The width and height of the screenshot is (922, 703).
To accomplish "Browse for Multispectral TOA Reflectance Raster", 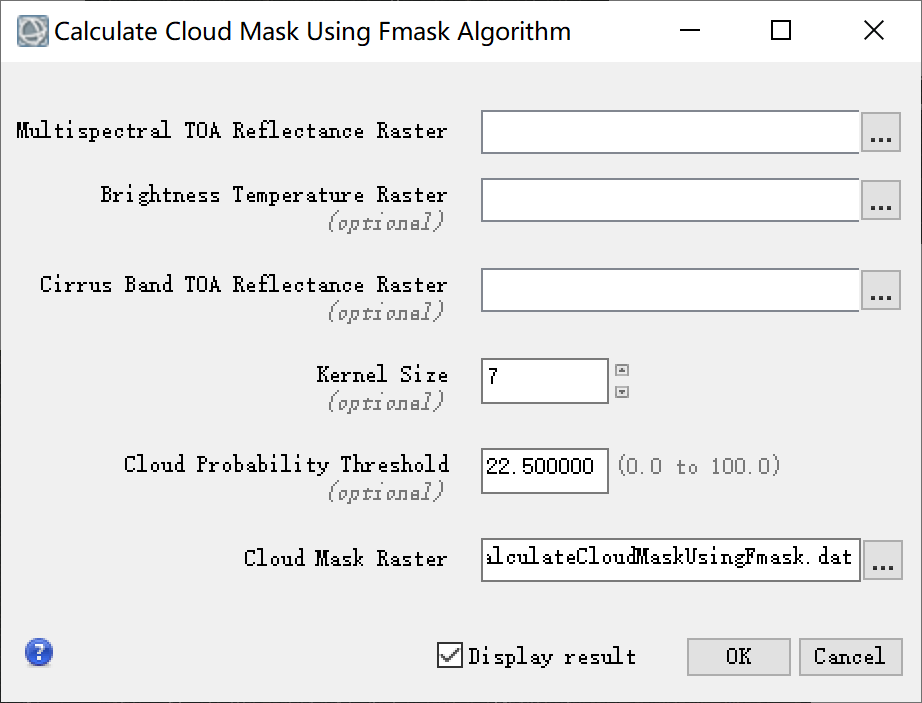I will (880, 132).
